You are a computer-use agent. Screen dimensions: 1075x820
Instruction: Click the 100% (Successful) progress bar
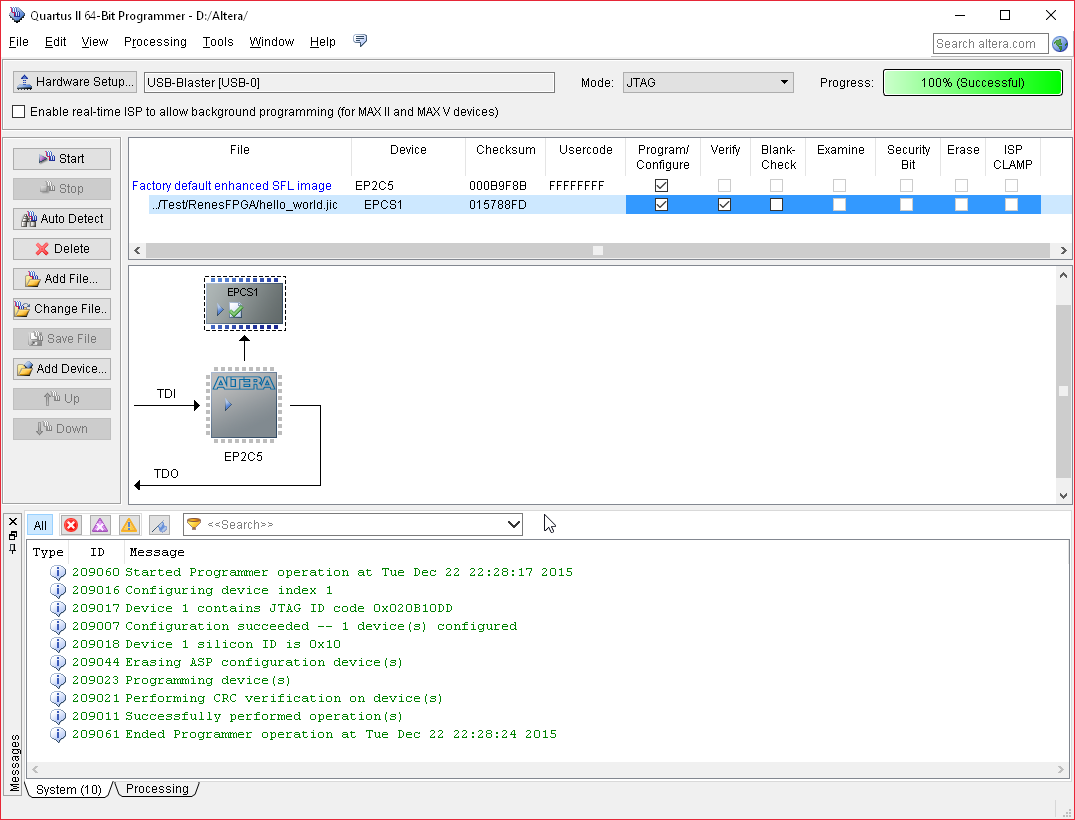tap(972, 82)
